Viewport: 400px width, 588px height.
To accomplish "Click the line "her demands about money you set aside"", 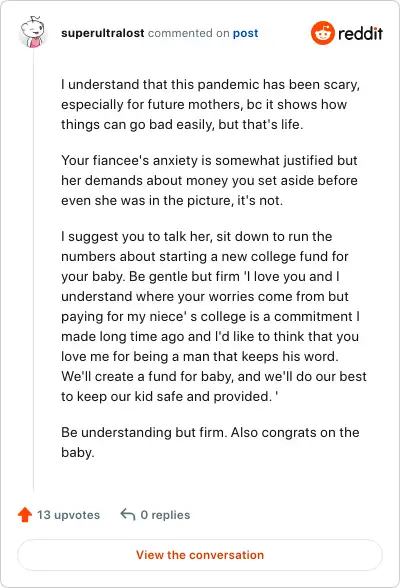I will pyautogui.click(x=209, y=180).
